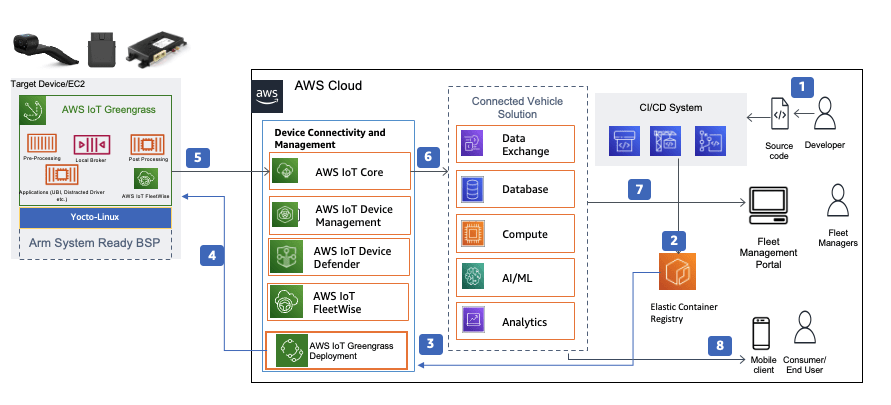This screenshot has height=405, width=891.
Task: Click the 'Arm System Ready BSP' text
Action: point(95,243)
